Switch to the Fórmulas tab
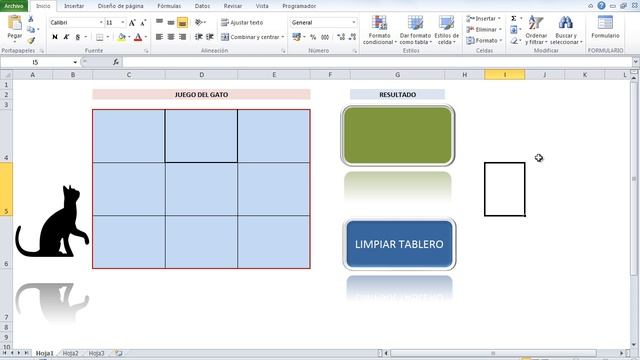The height and width of the screenshot is (360, 640). [x=169, y=6]
